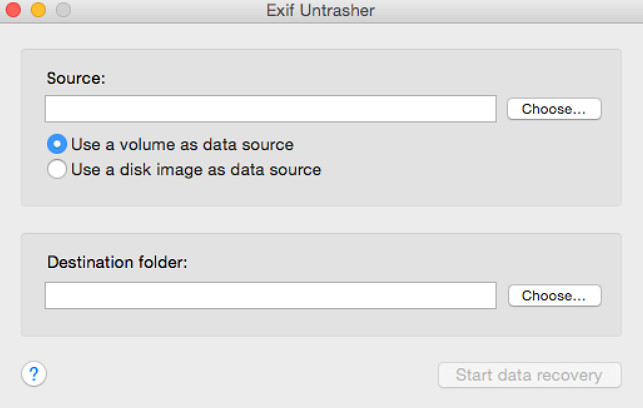Screen dimensions: 643x408
Task: Click the "Use a volume as data source" label
Action: tap(182, 144)
